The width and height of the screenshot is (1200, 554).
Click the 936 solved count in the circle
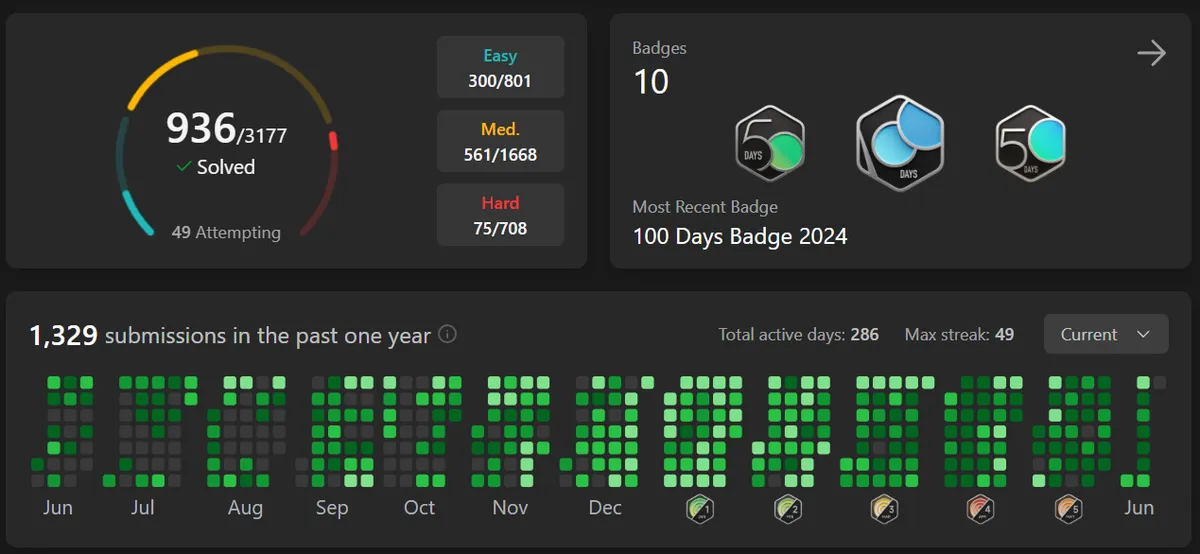(x=200, y=128)
